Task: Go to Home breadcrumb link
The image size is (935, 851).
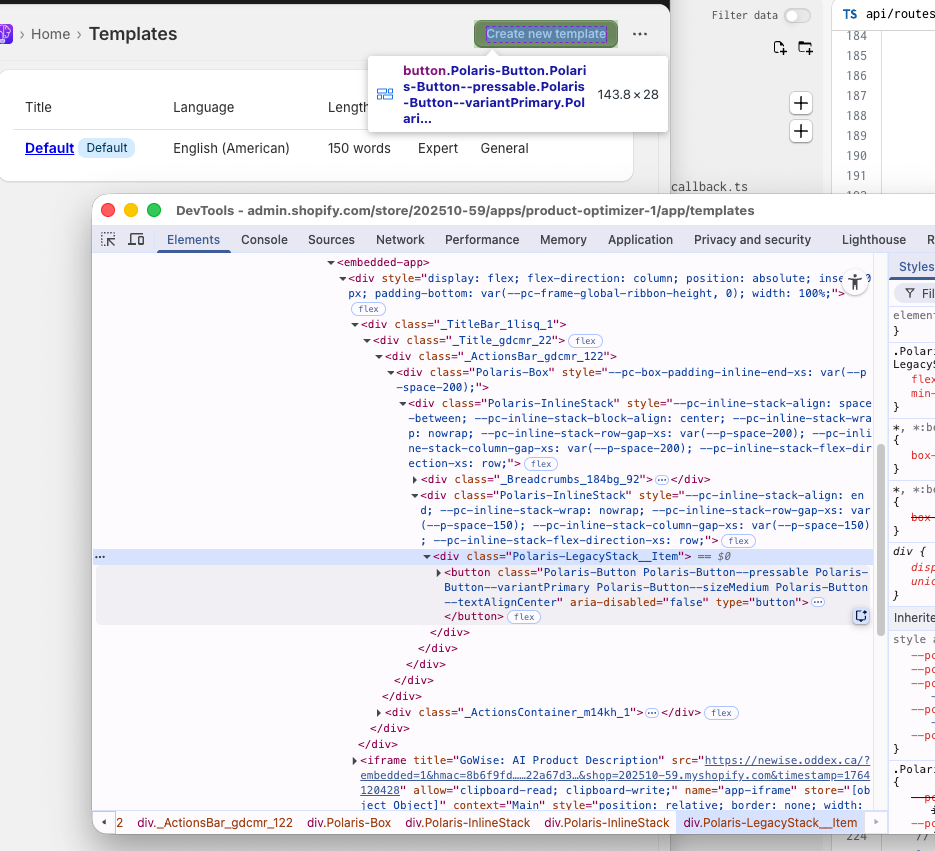Action: 51,34
